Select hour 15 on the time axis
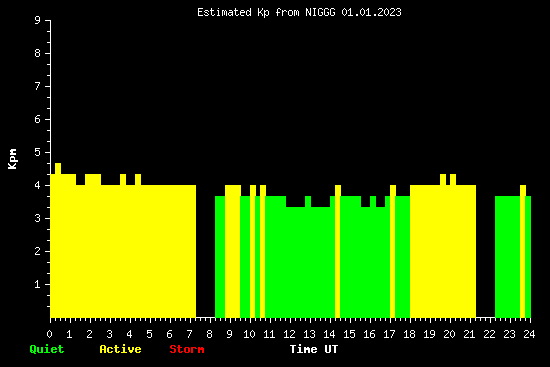The height and width of the screenshot is (367, 550). [349, 334]
